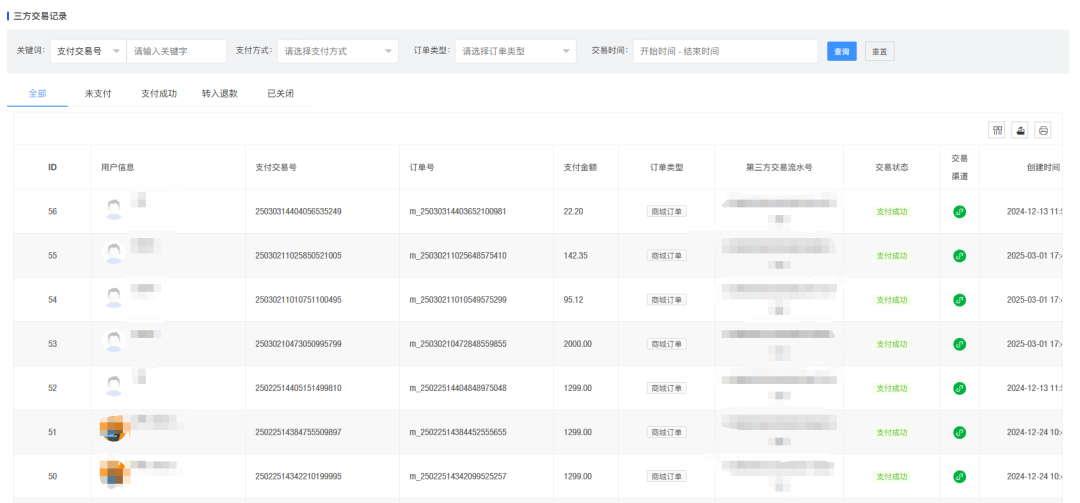Click the user avatar in row 54
Image resolution: width=1080 pixels, height=503 pixels.
(114, 297)
